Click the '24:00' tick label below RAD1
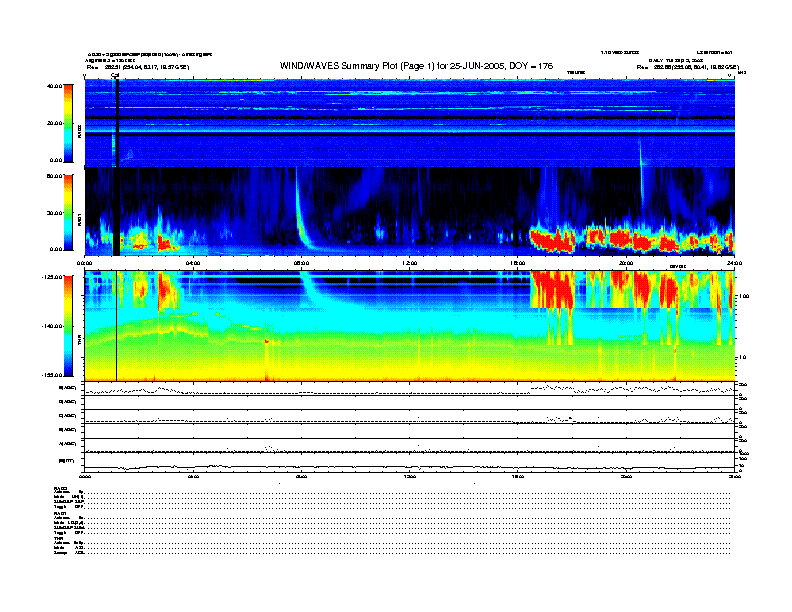This screenshot has height=612, width=792. coord(734,263)
